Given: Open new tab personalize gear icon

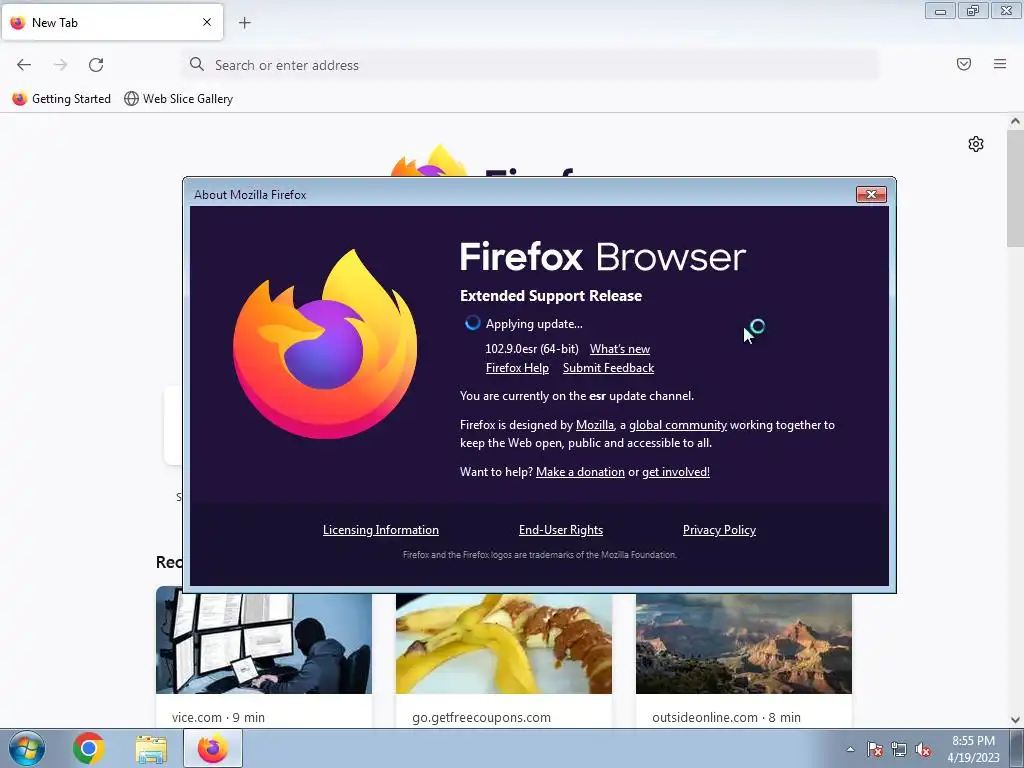Looking at the screenshot, I should pos(976,144).
